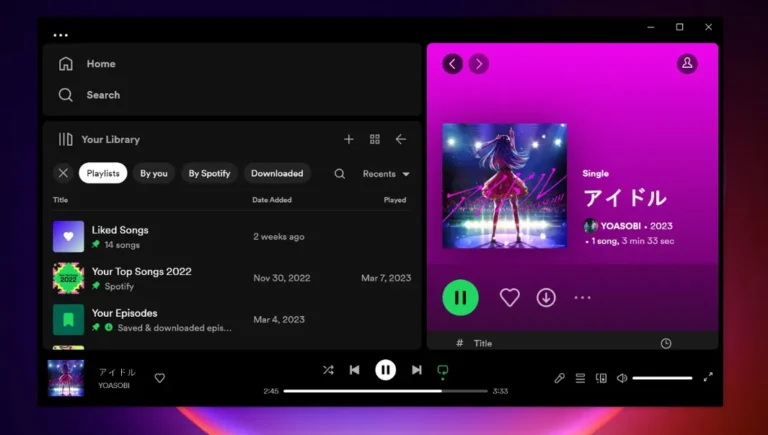Connect to a device
768x435 pixels.
pyautogui.click(x=601, y=378)
